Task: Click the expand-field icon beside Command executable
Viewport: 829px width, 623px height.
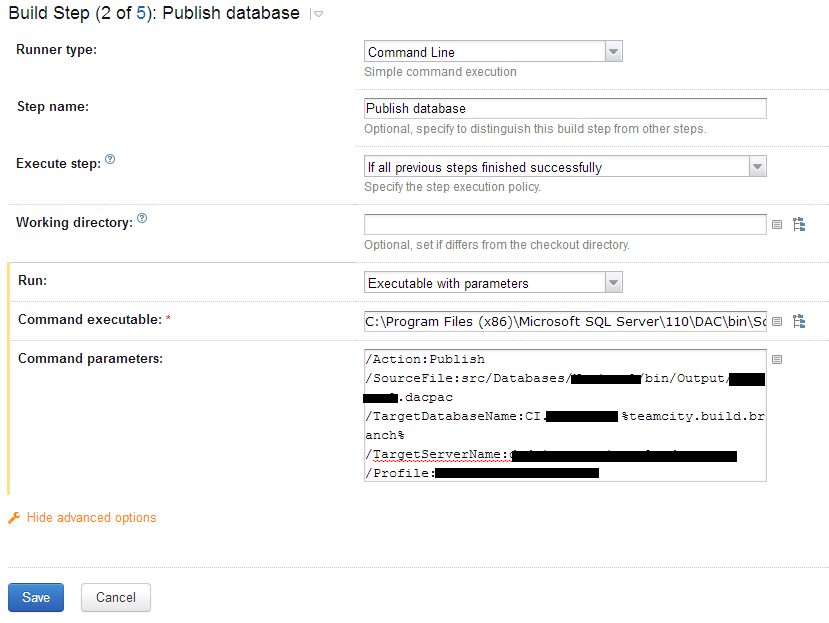Action: coord(777,321)
